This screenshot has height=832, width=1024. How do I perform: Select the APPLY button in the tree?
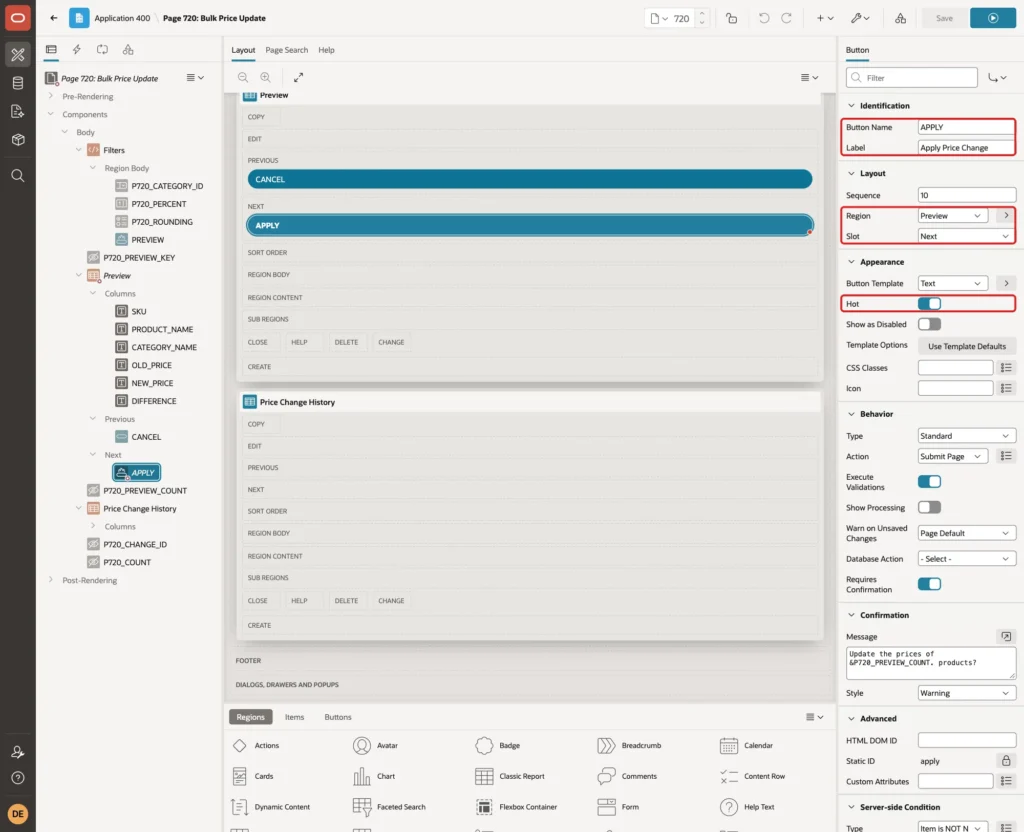point(136,473)
